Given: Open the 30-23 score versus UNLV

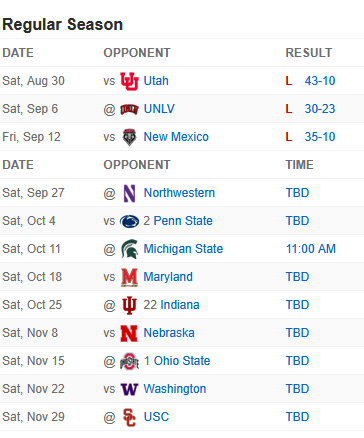Looking at the screenshot, I should 320,109.
